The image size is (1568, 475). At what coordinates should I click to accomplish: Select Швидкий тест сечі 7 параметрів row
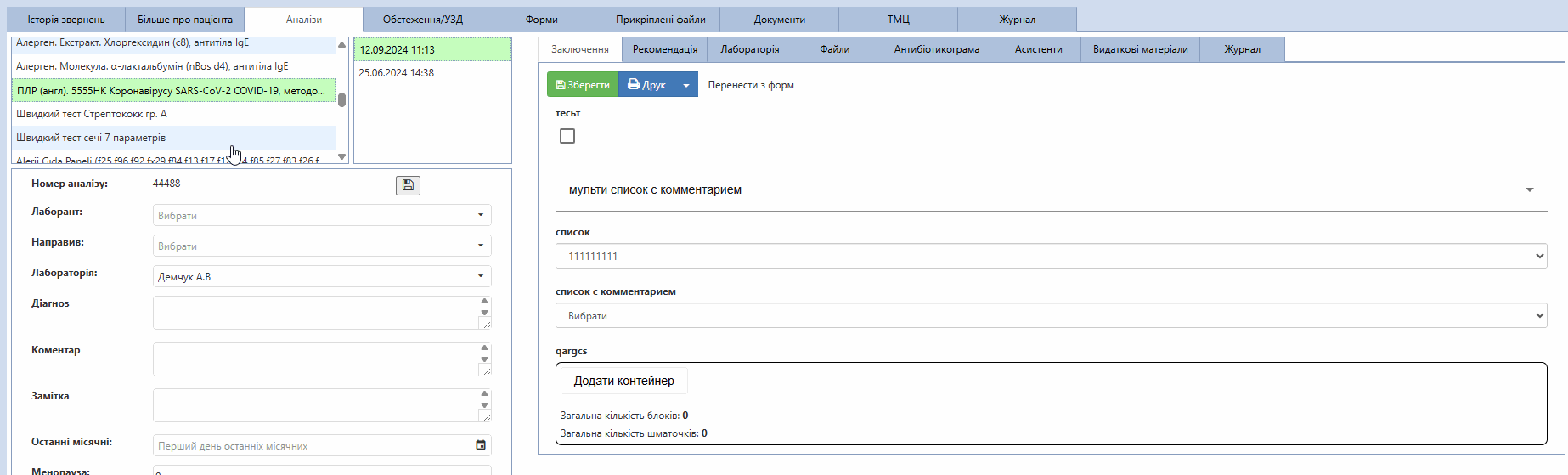point(173,138)
